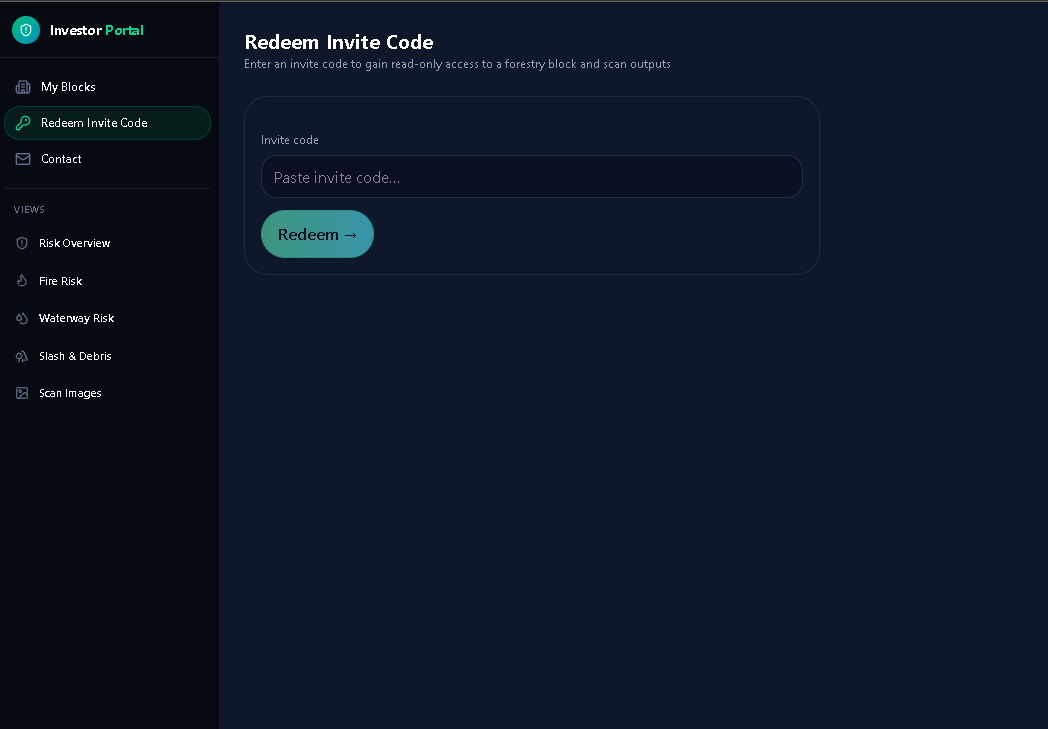Click the key icon beside Redeem Invite Code

point(23,123)
